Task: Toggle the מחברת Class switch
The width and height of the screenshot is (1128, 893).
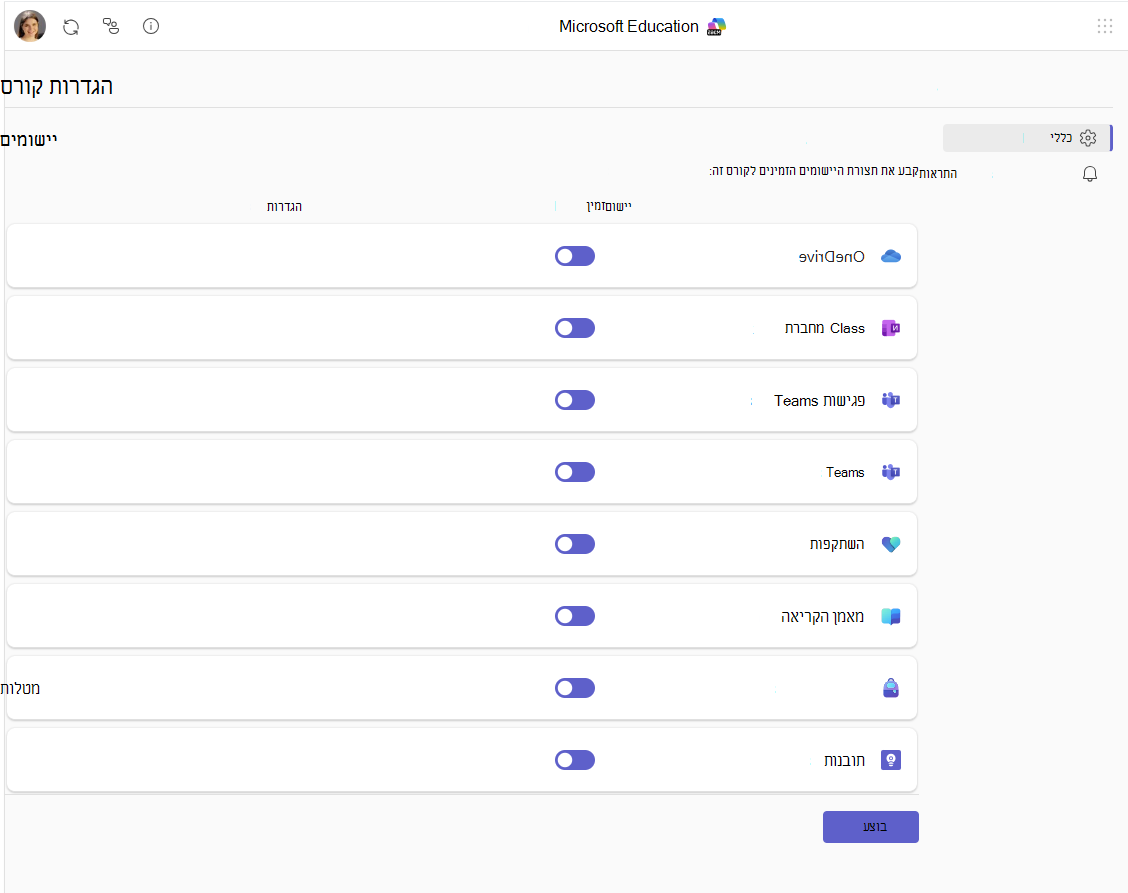Action: pyautogui.click(x=575, y=328)
